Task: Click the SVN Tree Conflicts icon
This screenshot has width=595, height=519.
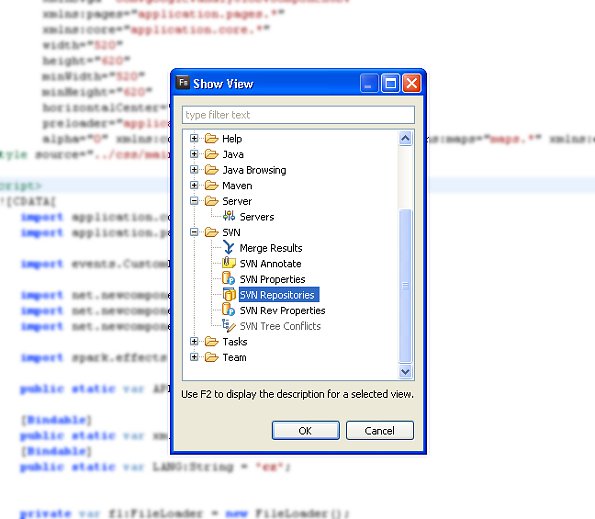Action: tap(229, 326)
